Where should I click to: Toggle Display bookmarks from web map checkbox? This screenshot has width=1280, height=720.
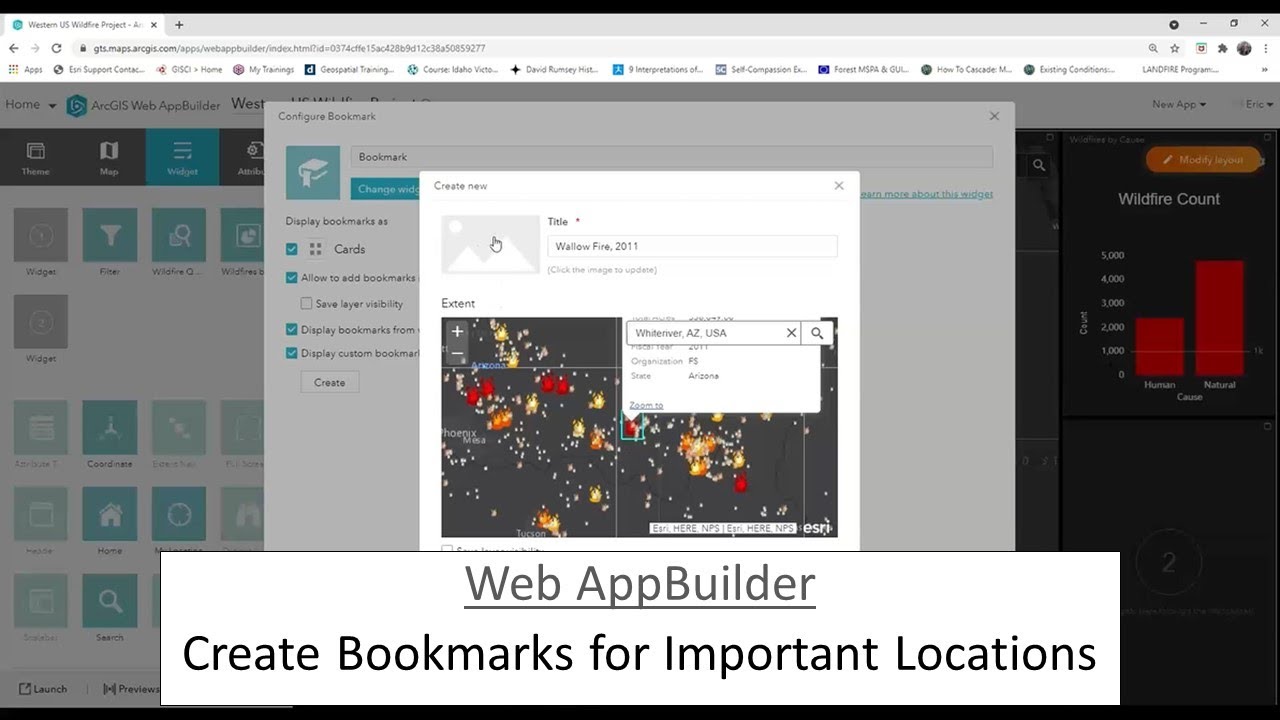[292, 330]
